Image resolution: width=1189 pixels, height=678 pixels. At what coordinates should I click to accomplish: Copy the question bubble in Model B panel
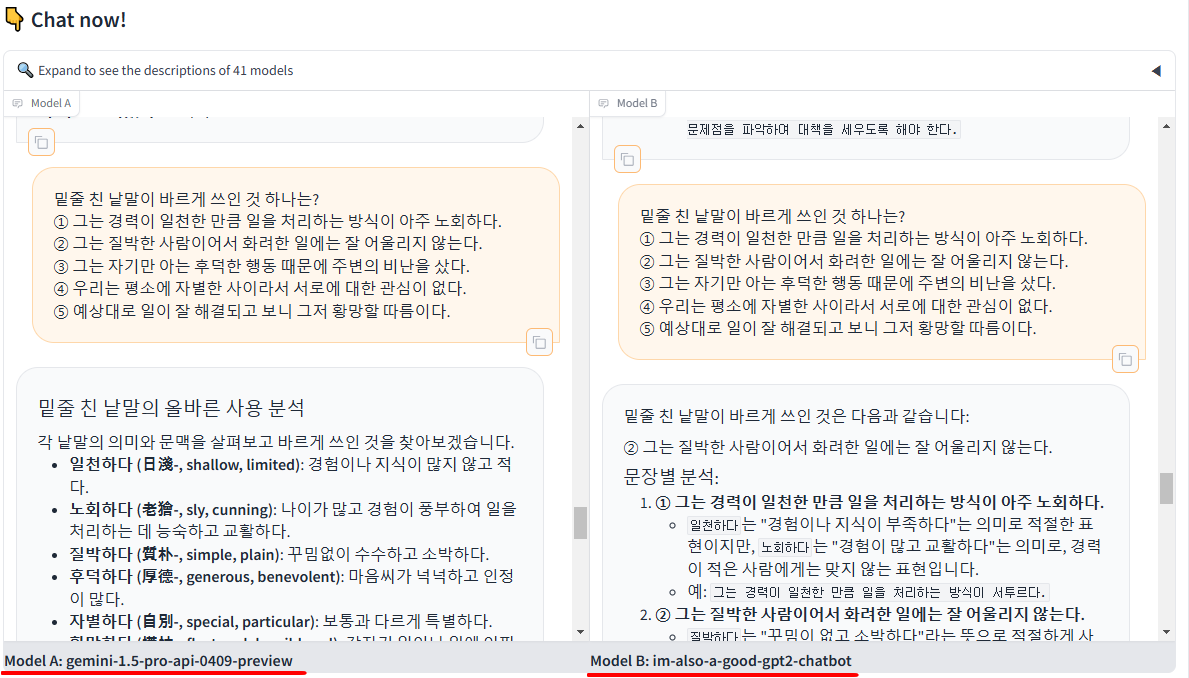1125,359
